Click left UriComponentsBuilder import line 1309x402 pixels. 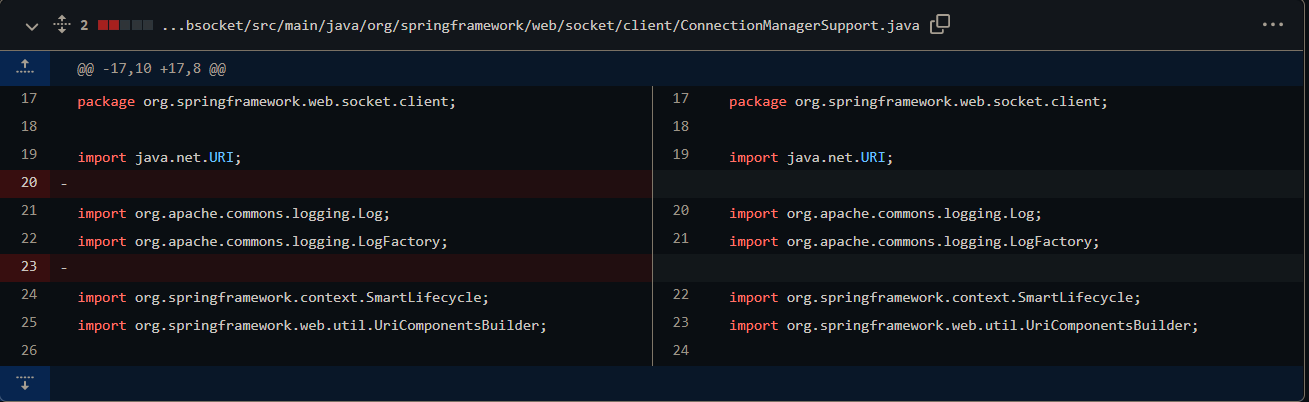point(312,325)
